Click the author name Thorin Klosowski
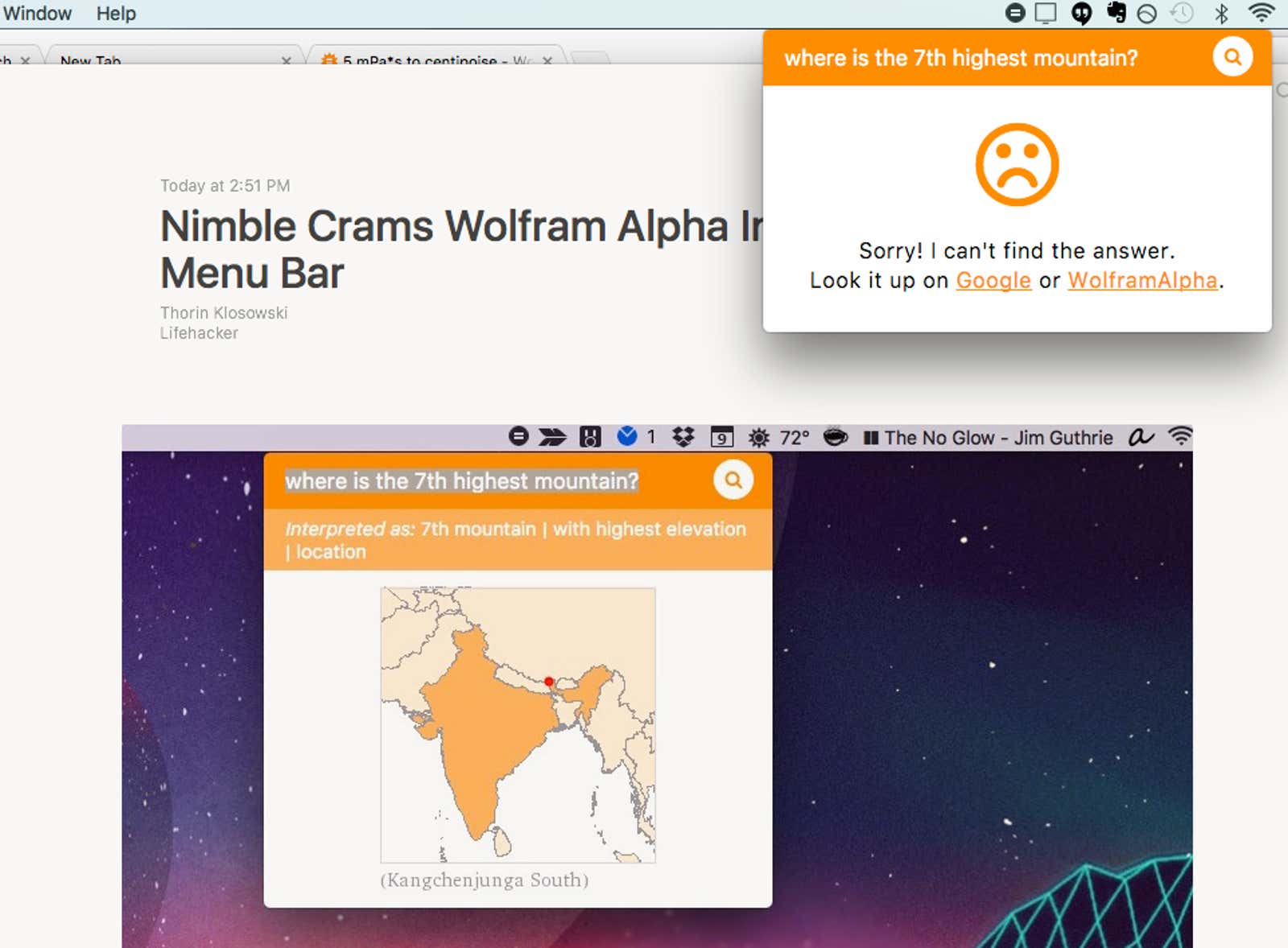Image resolution: width=1288 pixels, height=948 pixels. pyautogui.click(x=224, y=313)
